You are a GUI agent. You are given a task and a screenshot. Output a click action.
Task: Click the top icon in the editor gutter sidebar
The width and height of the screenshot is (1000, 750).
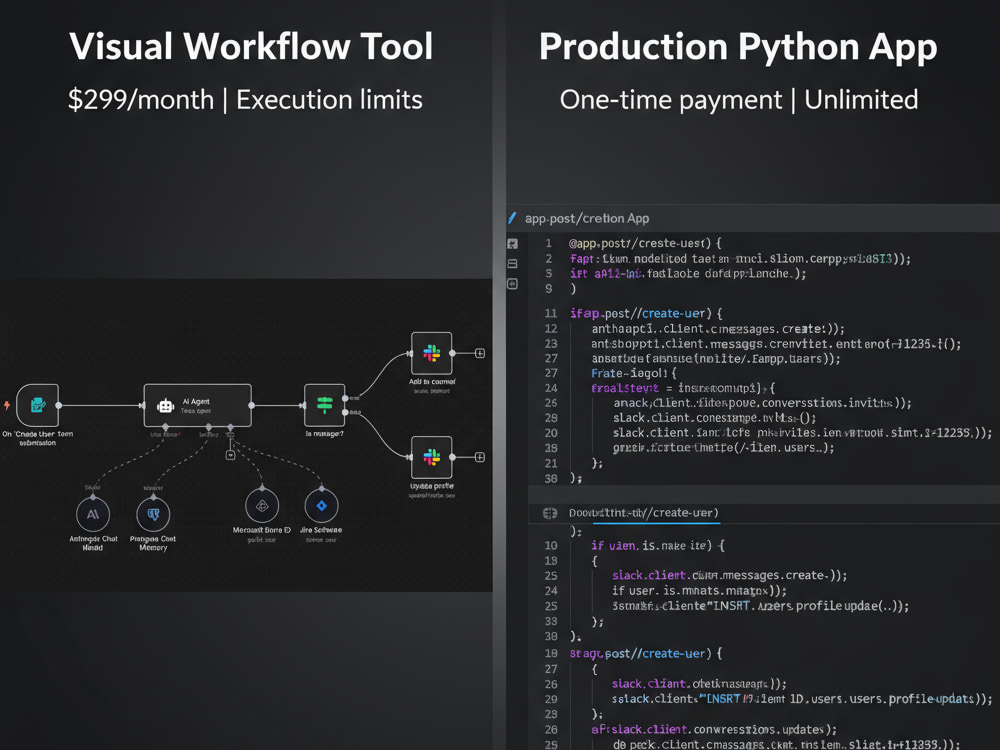tap(512, 244)
